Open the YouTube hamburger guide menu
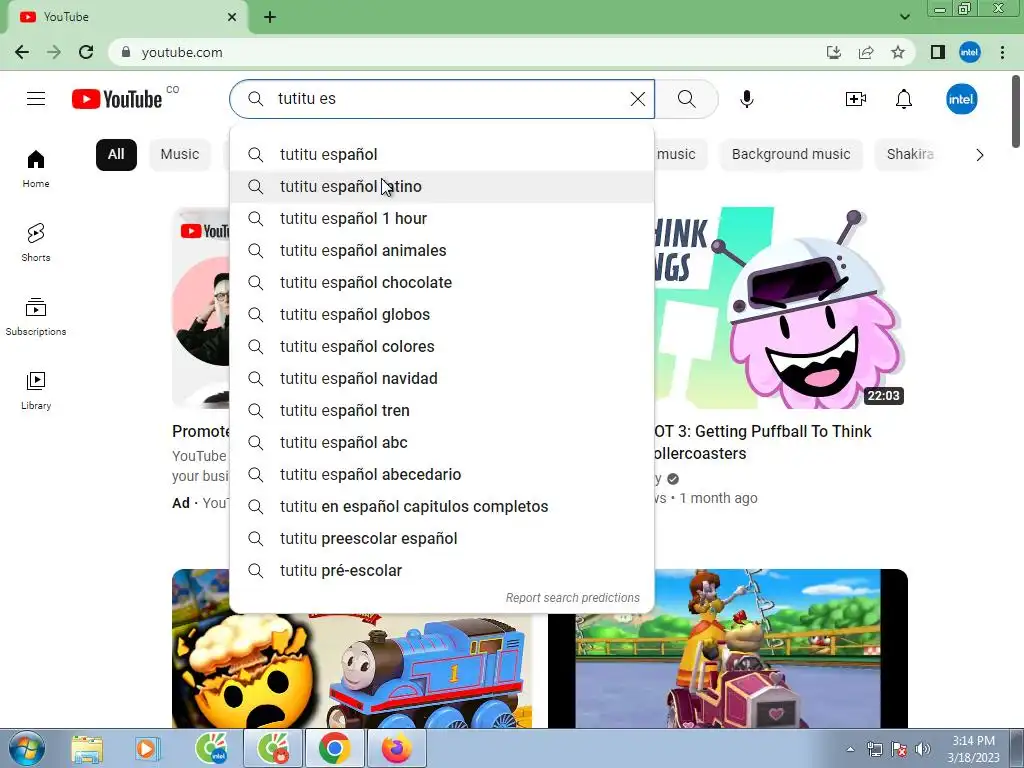This screenshot has width=1024, height=768. pyautogui.click(x=36, y=99)
